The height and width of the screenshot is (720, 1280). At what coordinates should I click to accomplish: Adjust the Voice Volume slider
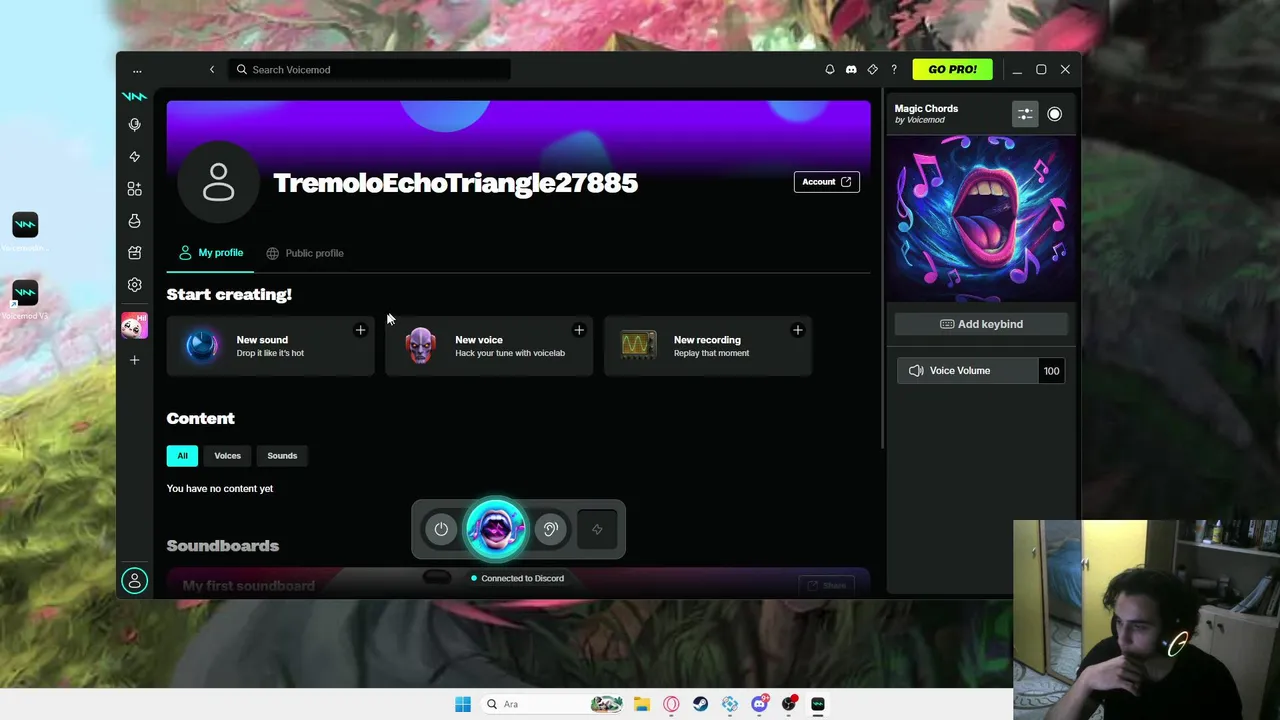pos(967,371)
